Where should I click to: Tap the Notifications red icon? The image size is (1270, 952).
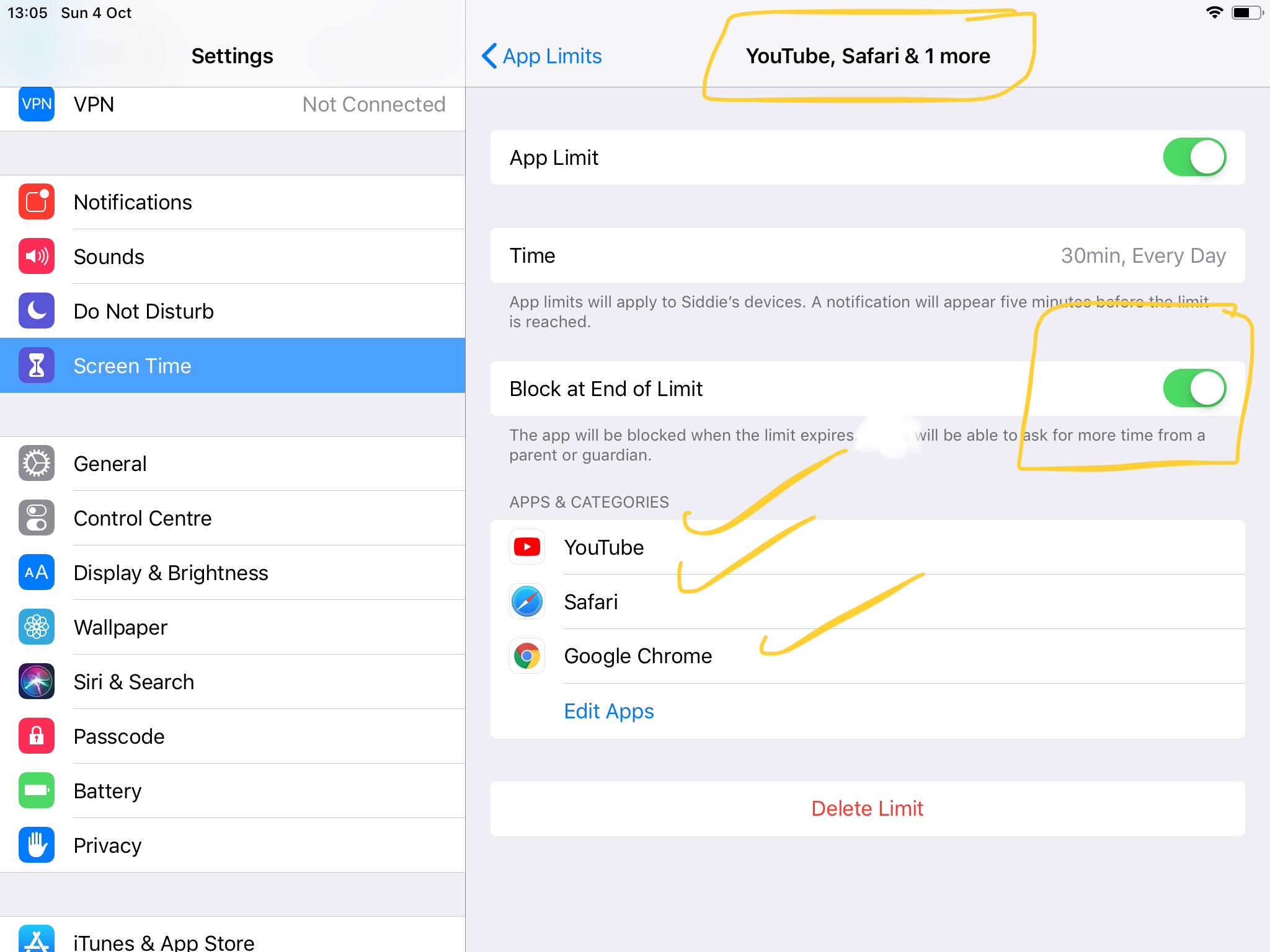coord(37,202)
